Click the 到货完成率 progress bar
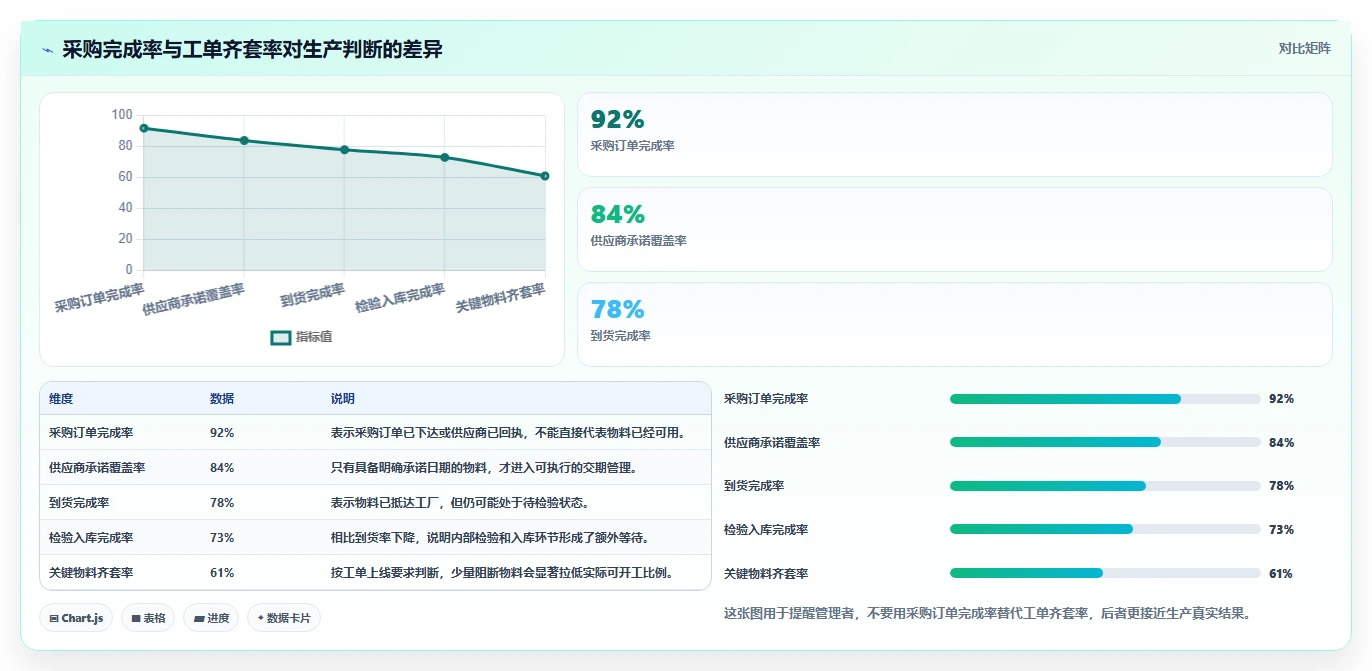This screenshot has height=671, width=1372. (x=1105, y=486)
